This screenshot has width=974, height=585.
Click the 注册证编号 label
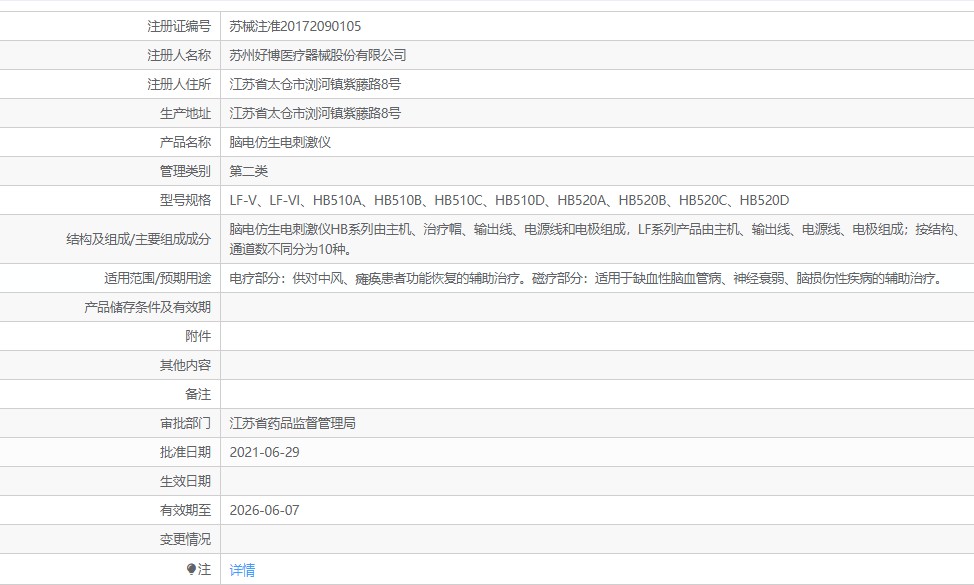tap(179, 26)
